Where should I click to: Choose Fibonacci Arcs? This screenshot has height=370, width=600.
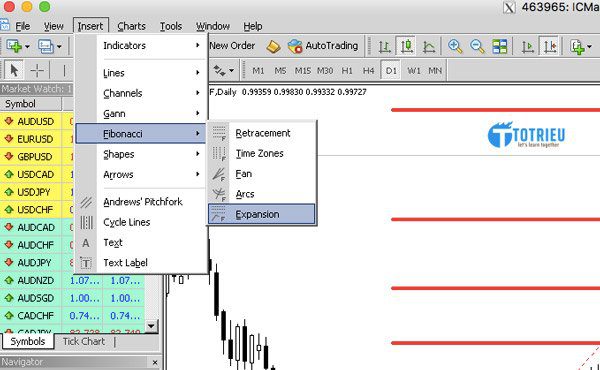[262, 194]
